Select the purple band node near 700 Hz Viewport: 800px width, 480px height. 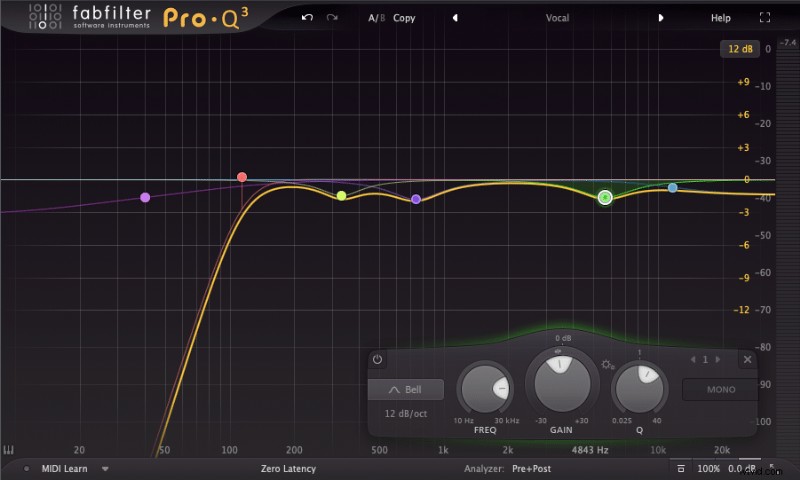tap(416, 199)
